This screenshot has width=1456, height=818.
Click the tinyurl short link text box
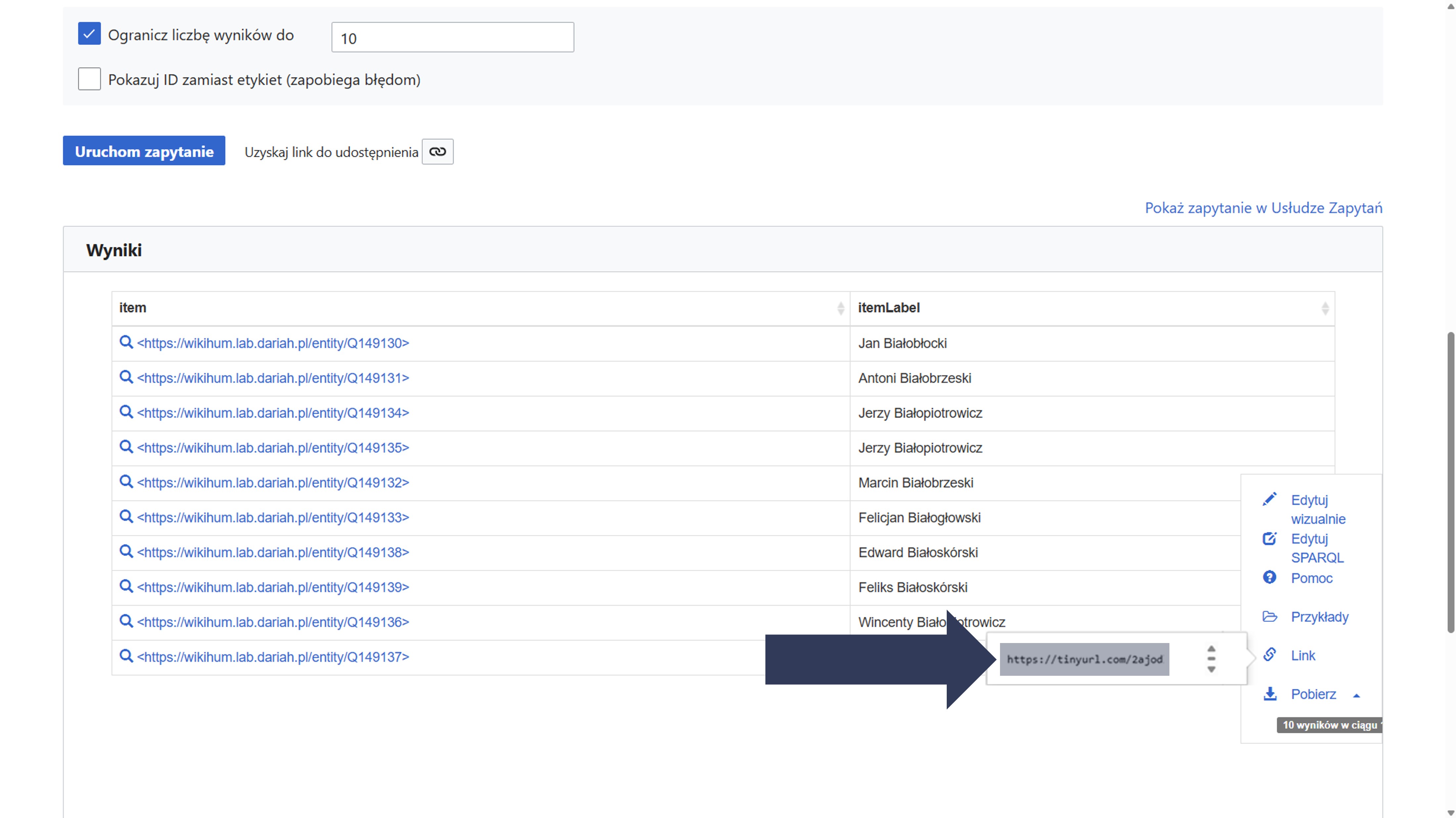1084,659
